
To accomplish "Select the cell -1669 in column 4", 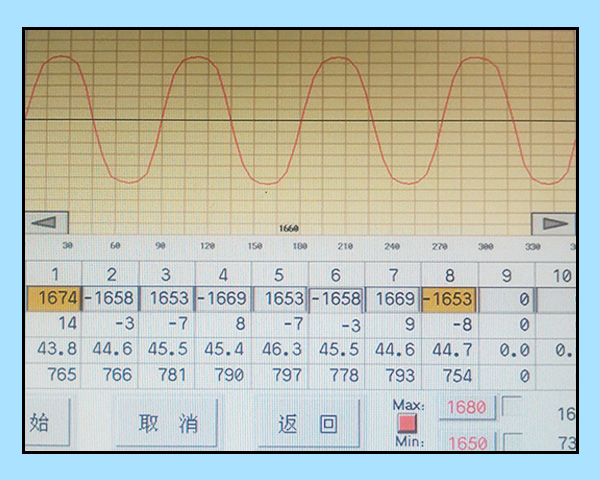I will pos(224,298).
